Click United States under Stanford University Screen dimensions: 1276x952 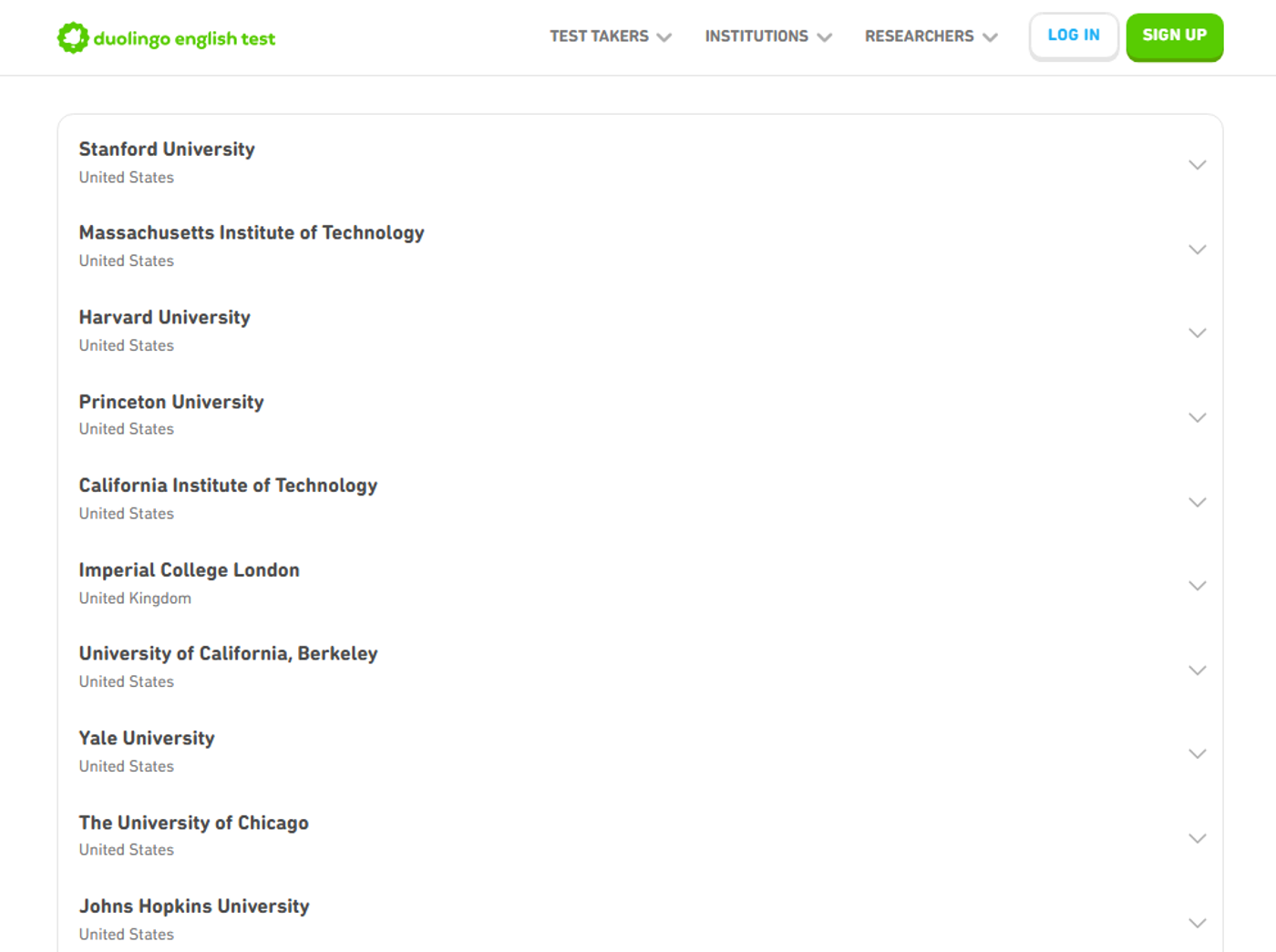pos(127,178)
